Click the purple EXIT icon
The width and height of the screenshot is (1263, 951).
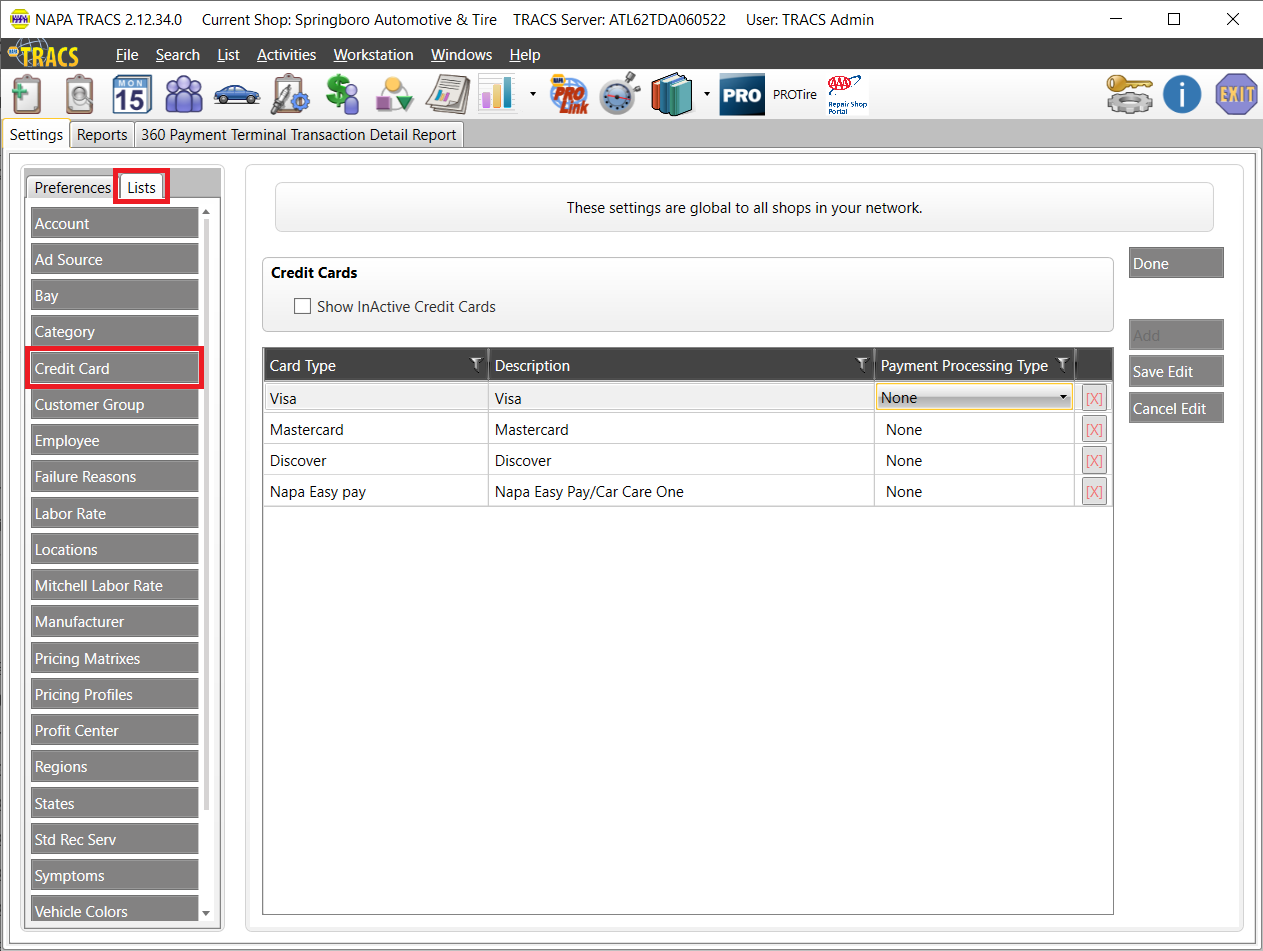[x=1236, y=95]
